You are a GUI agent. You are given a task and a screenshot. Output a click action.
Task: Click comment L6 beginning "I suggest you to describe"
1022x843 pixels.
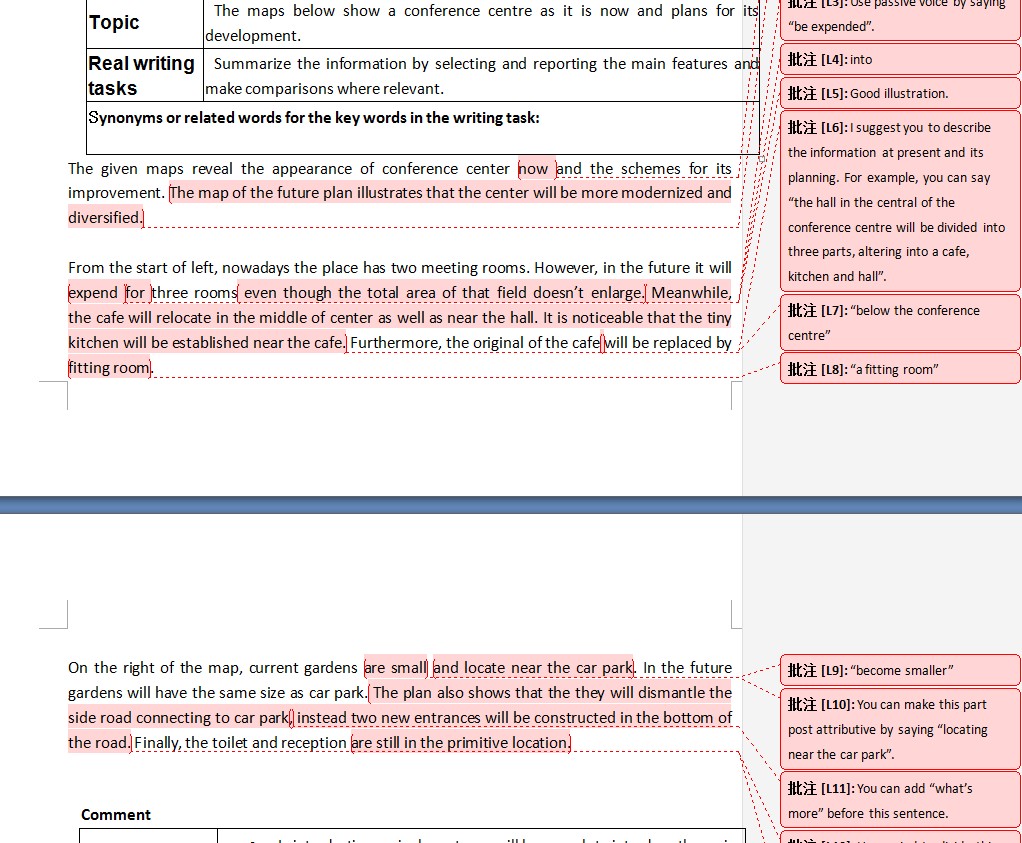point(899,201)
